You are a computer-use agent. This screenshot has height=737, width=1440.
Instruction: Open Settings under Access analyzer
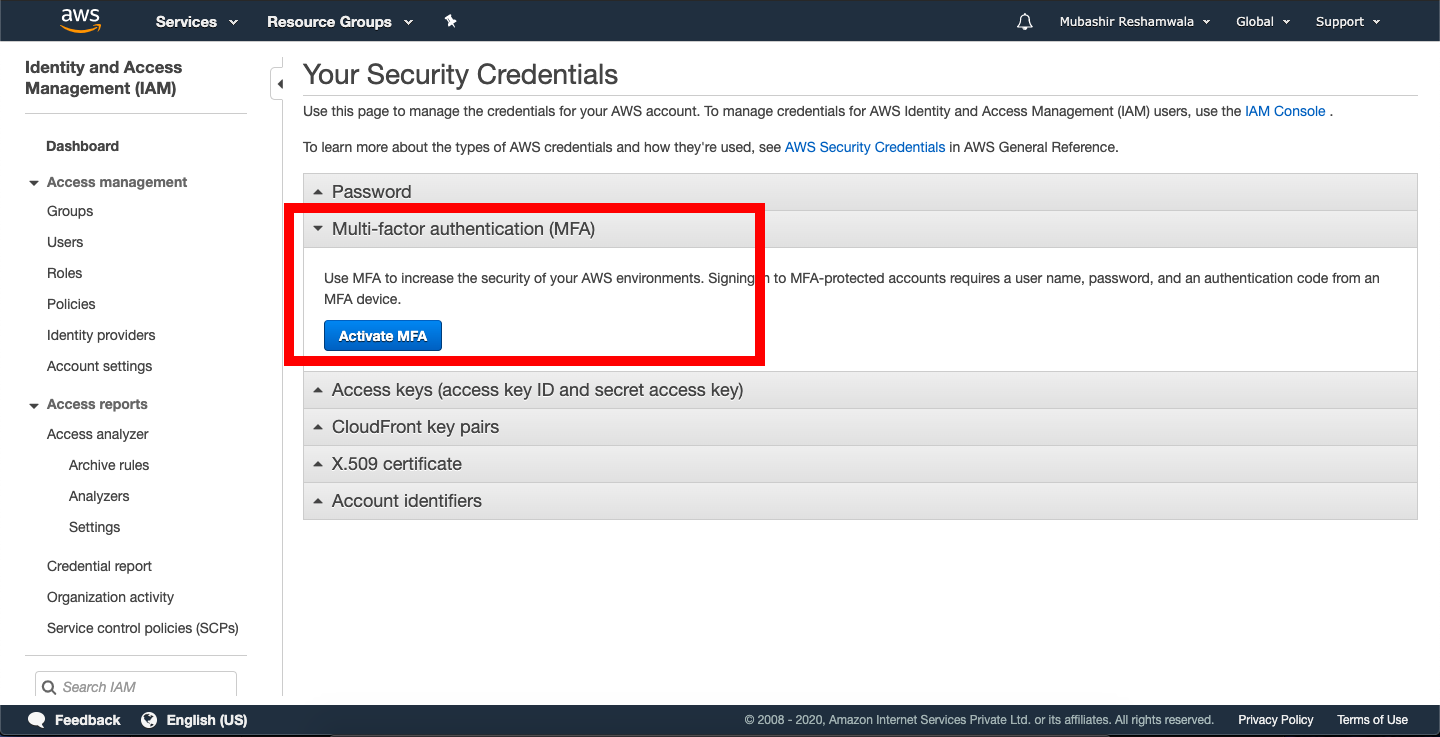94,527
